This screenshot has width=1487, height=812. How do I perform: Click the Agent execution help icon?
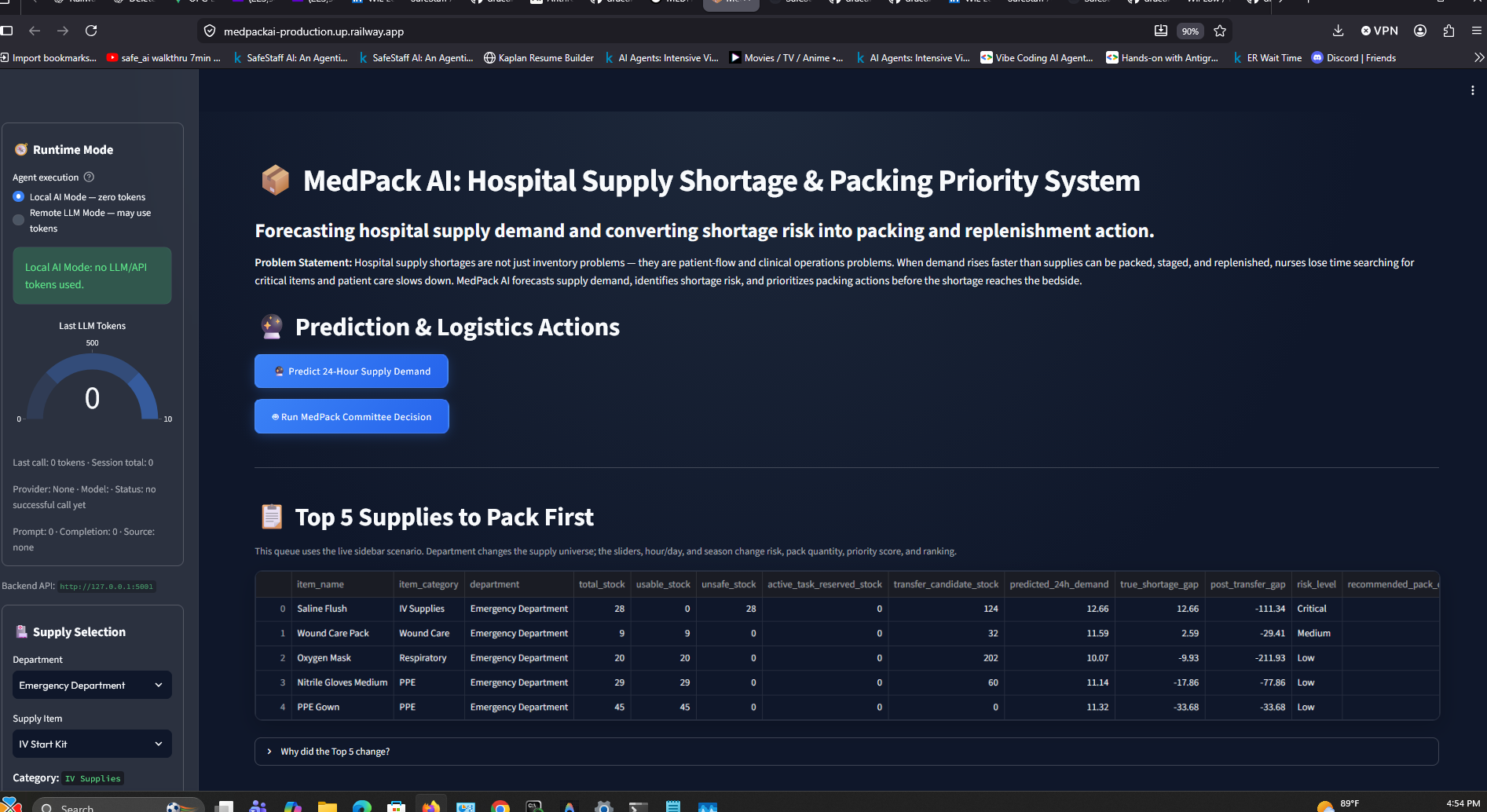pos(89,177)
